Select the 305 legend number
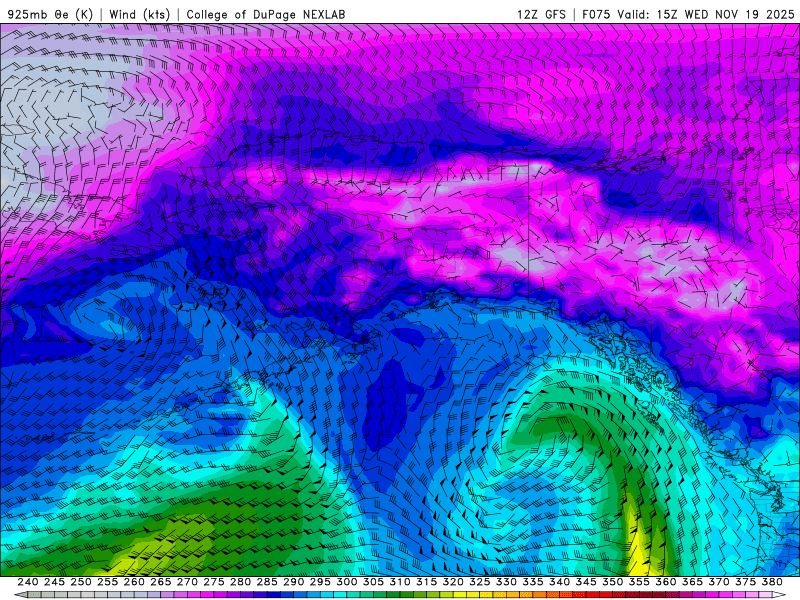 (373, 582)
